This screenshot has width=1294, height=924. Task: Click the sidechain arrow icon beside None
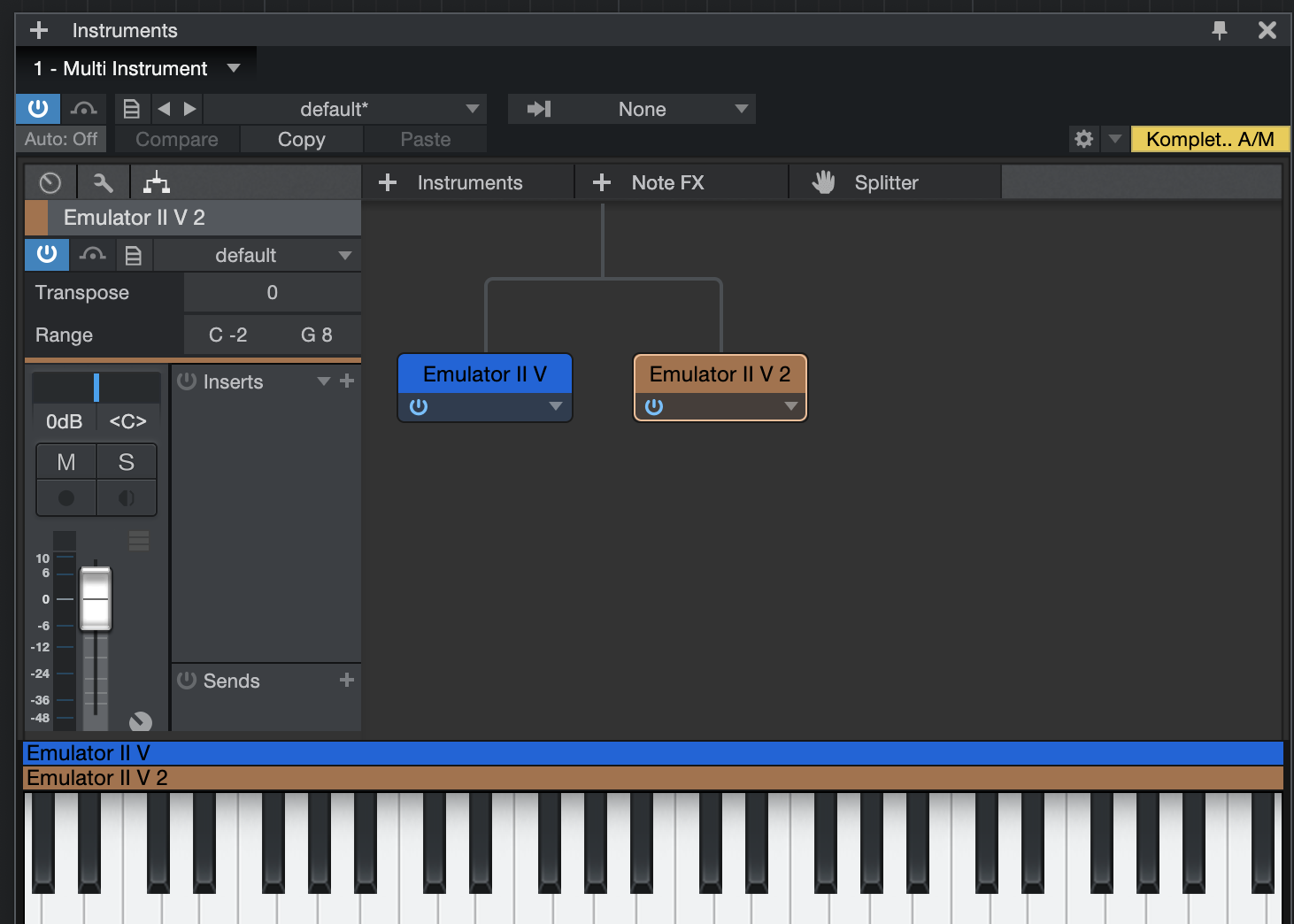[x=538, y=109]
